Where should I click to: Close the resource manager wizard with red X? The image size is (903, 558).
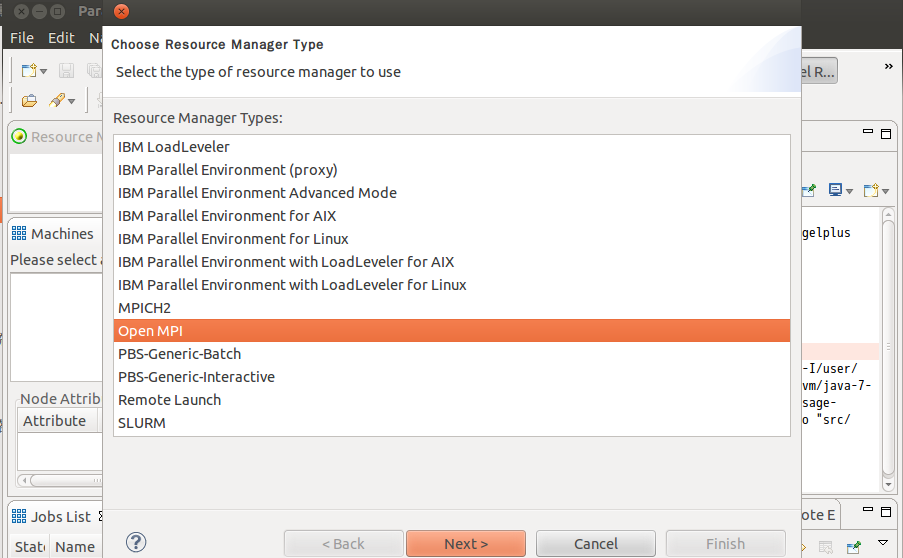122,12
